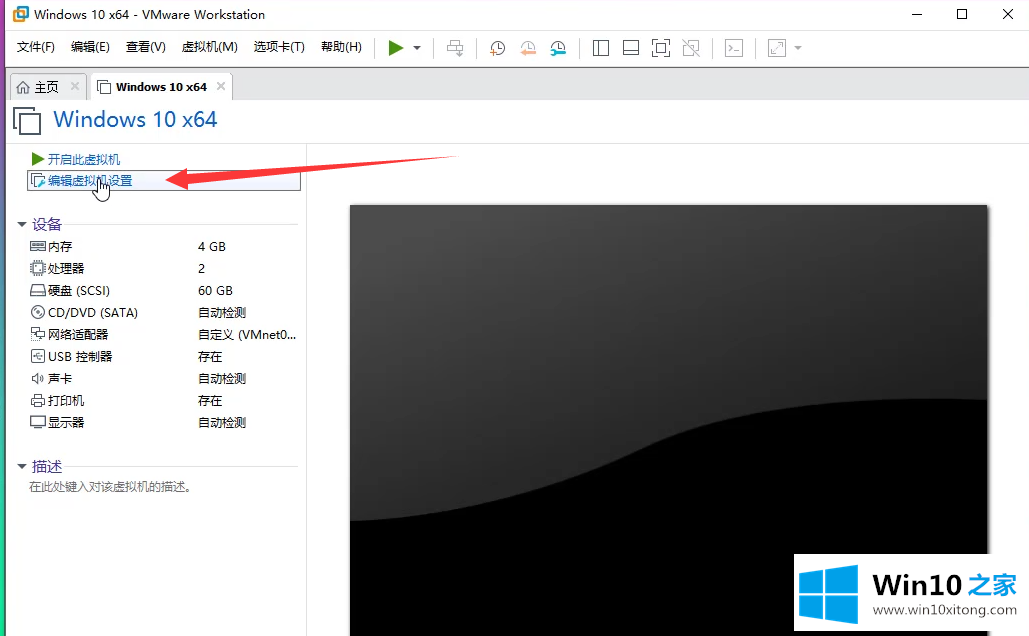1029x636 pixels.
Task: Take a snapshot with the clock-plus icon
Action: pyautogui.click(x=497, y=48)
